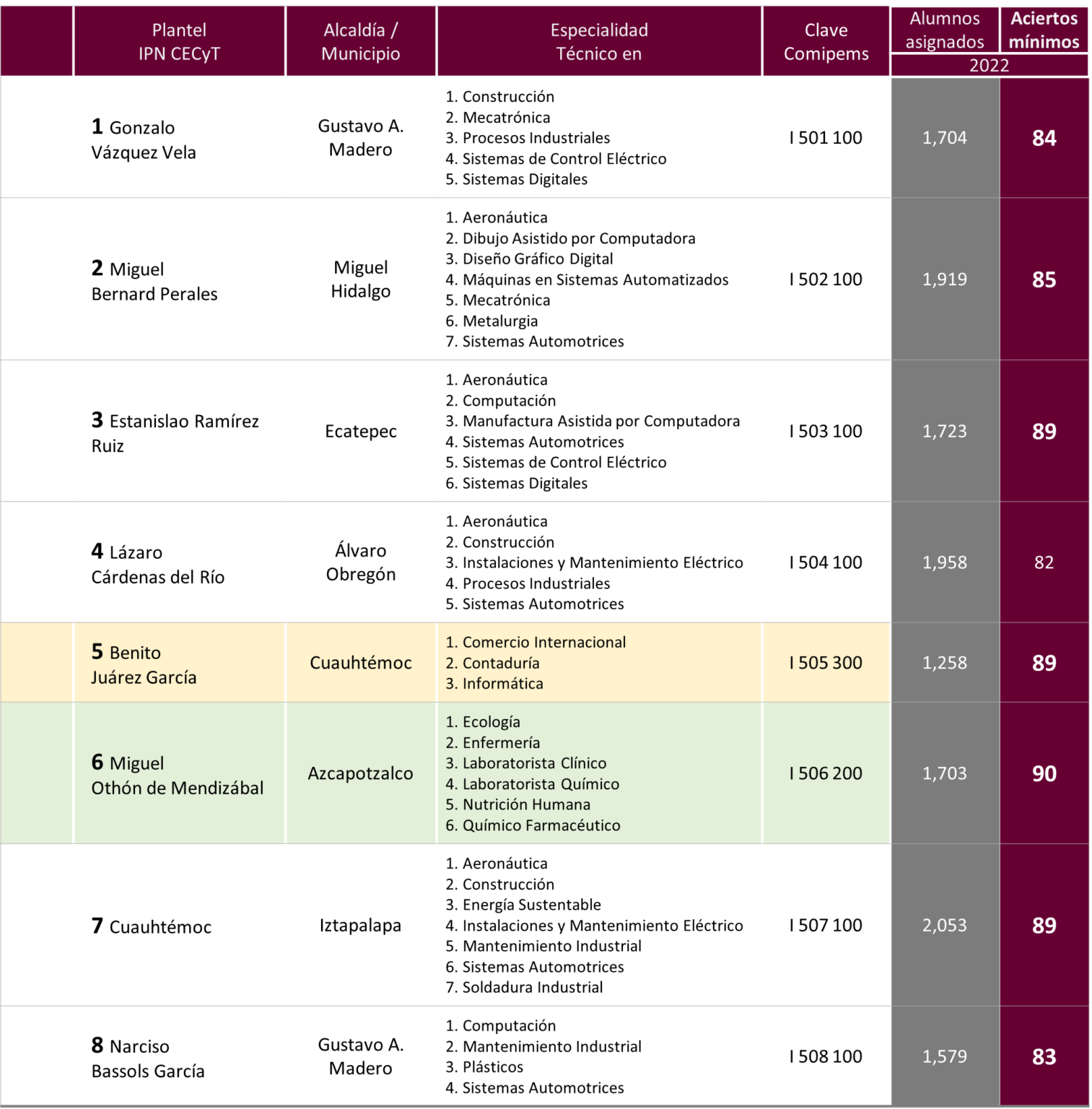This screenshot has height=1109, width=1092.
Task: Click 'Cuauhtémoc' municipality cell in row 5
Action: (361, 663)
